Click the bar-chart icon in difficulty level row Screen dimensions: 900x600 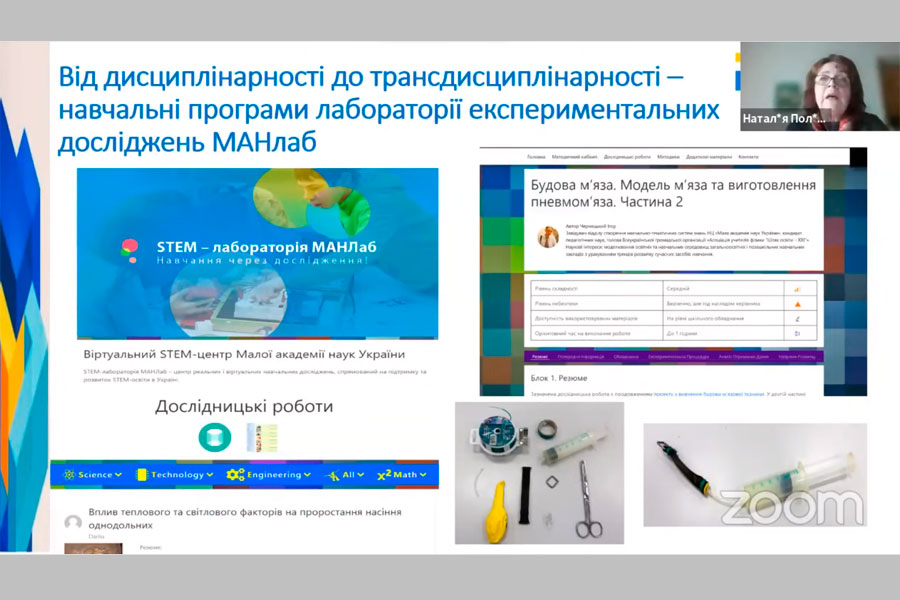797,289
